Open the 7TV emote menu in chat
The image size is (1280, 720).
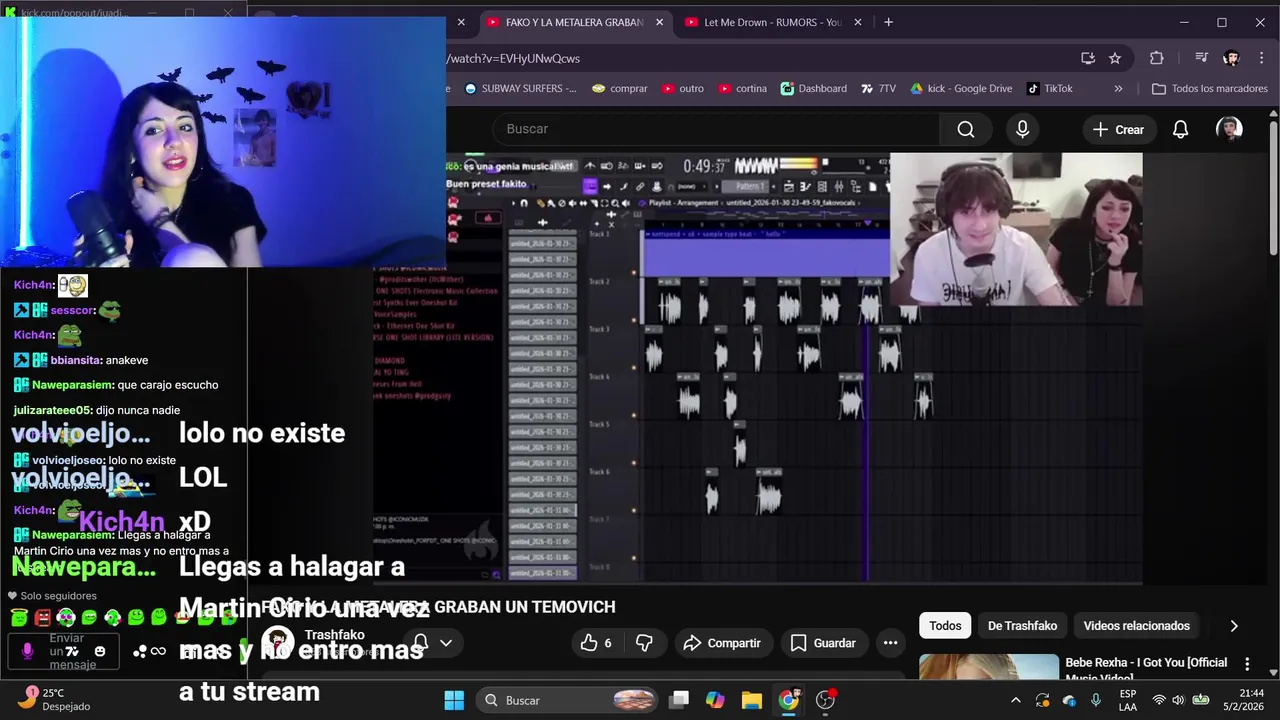click(x=72, y=651)
